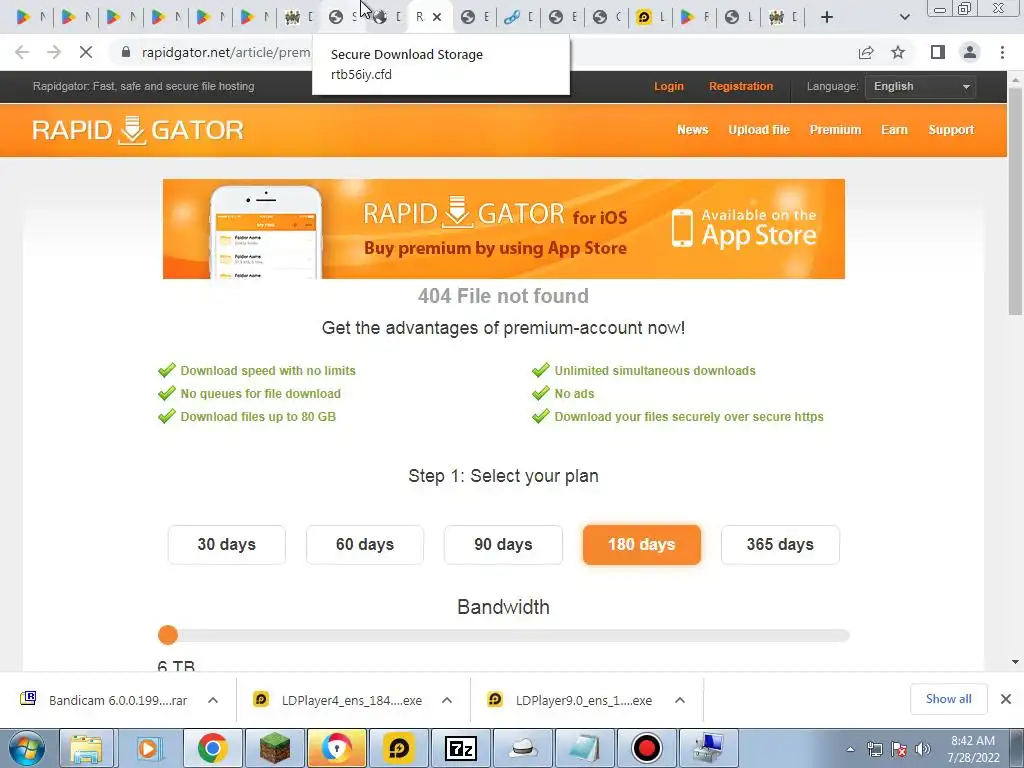
Task: Click the Rapidgator logo in header
Action: tap(137, 130)
